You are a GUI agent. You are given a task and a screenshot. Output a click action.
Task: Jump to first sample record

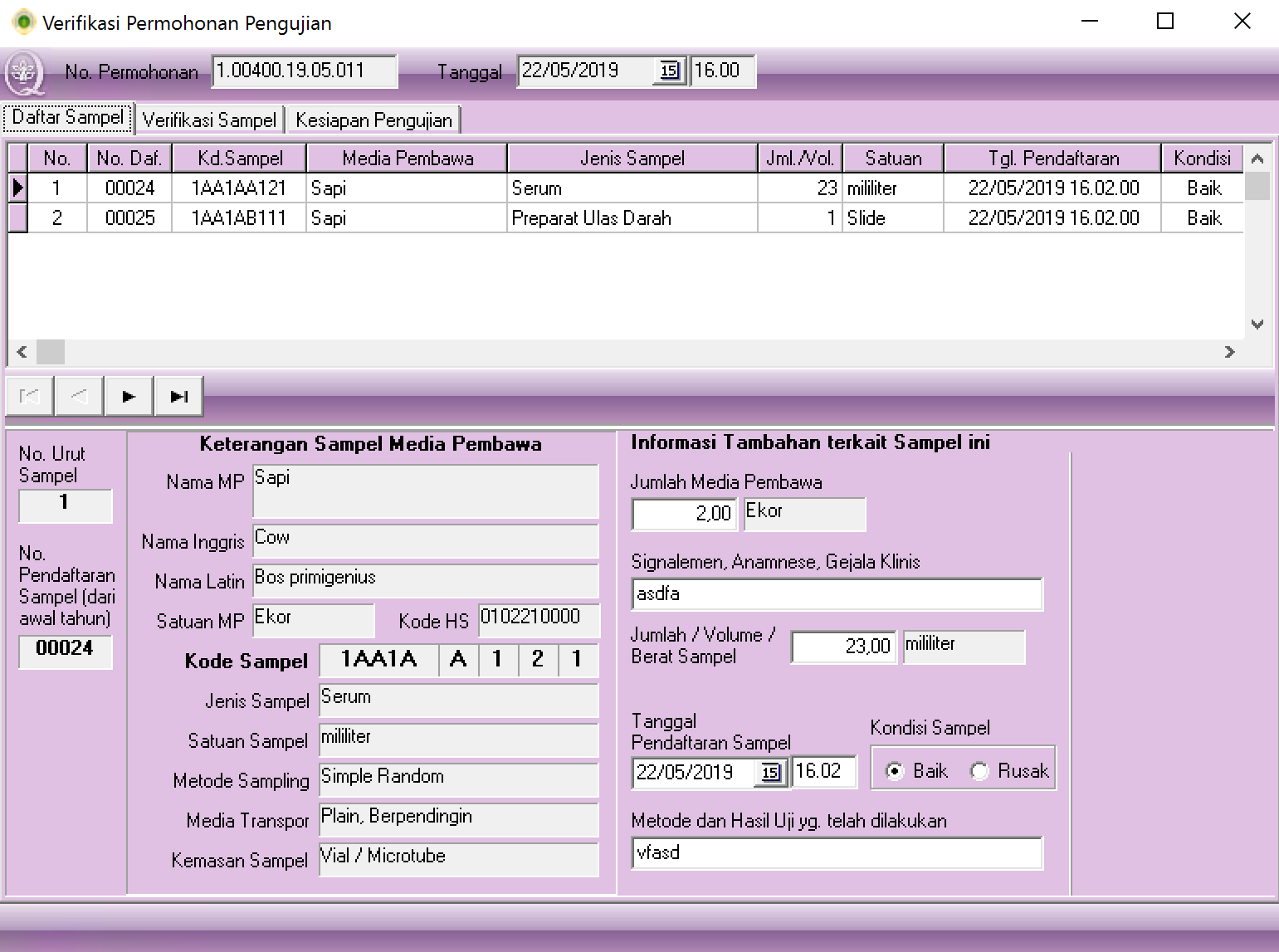[30, 397]
